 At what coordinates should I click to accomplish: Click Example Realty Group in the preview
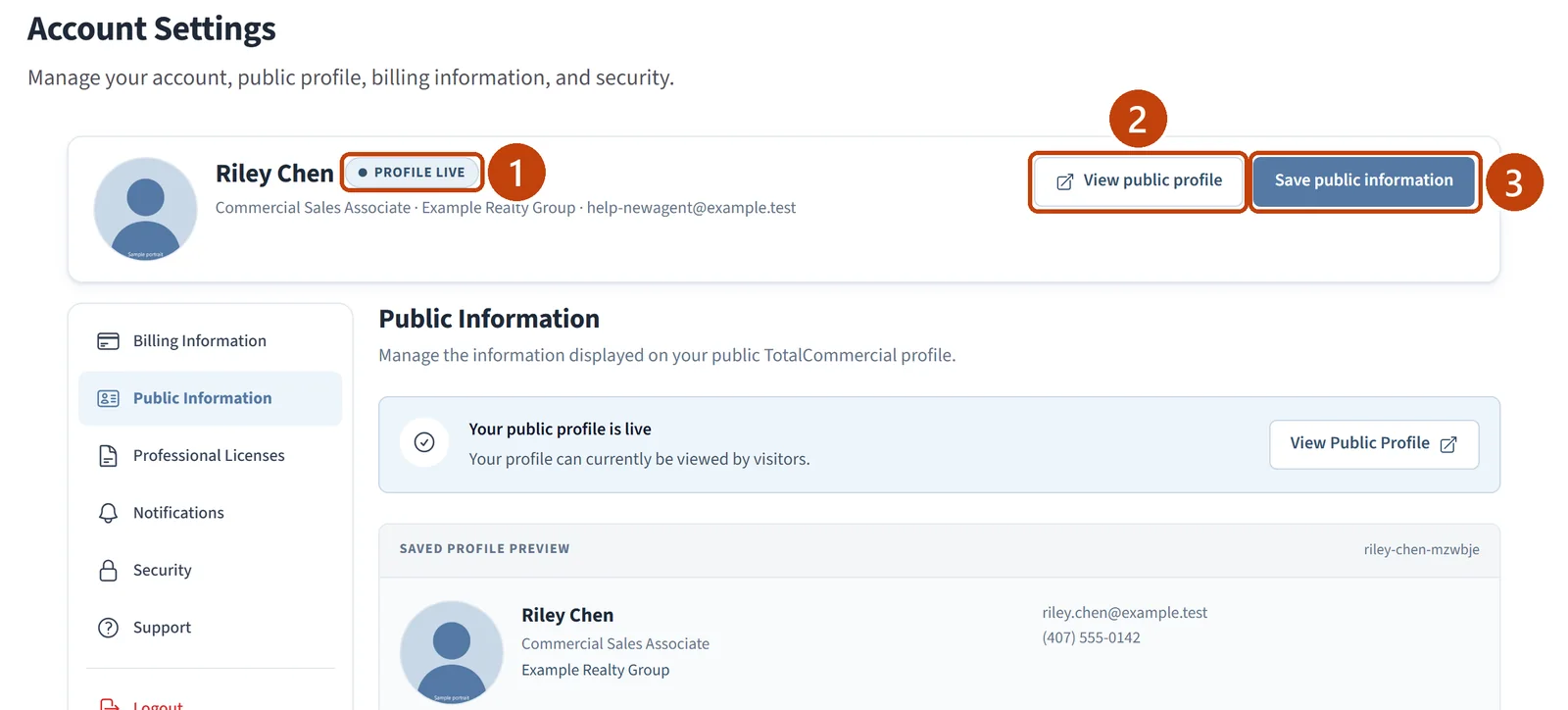595,670
